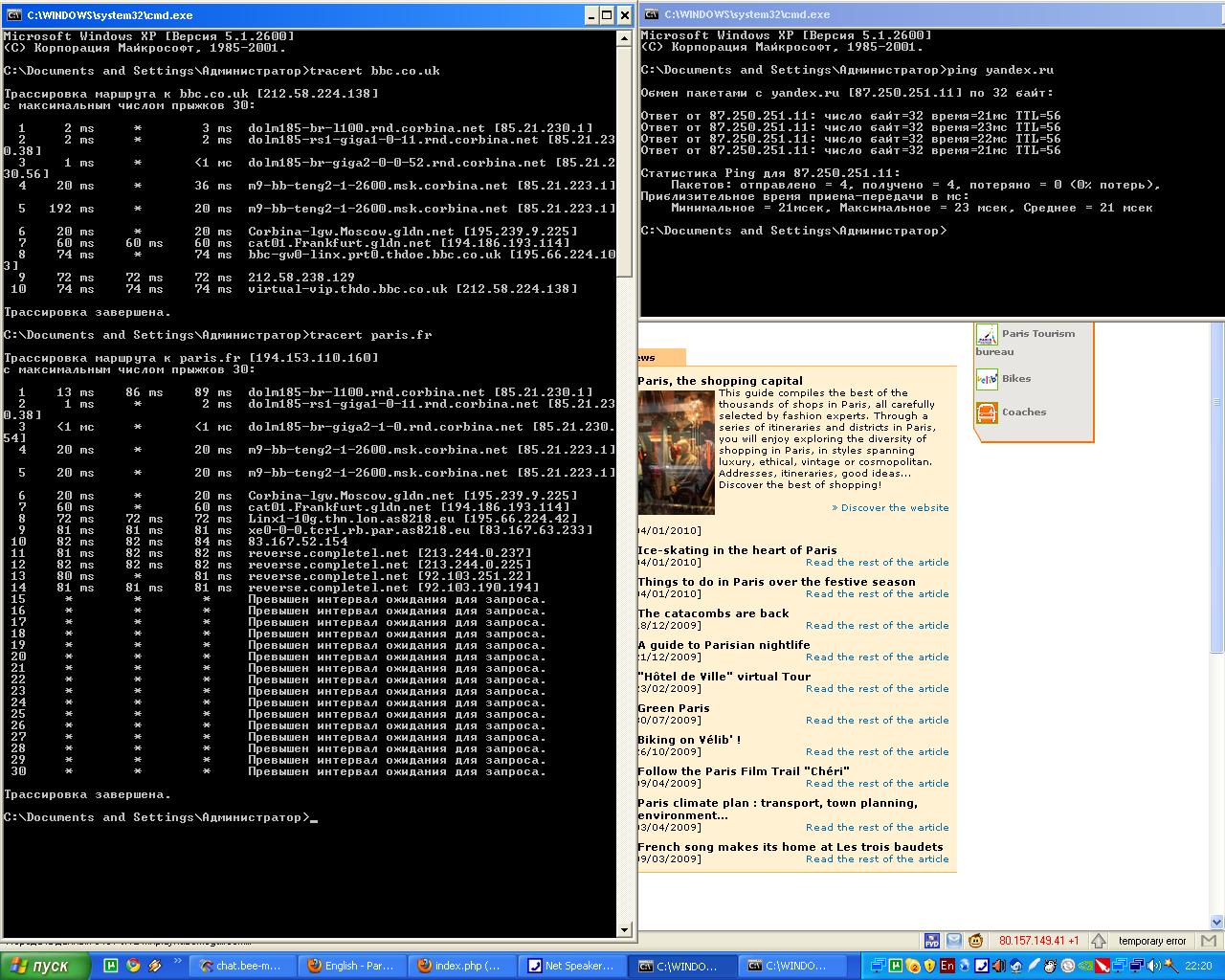Click the penguin tray icon
This screenshot has height=980, width=1225.
pos(1050,966)
